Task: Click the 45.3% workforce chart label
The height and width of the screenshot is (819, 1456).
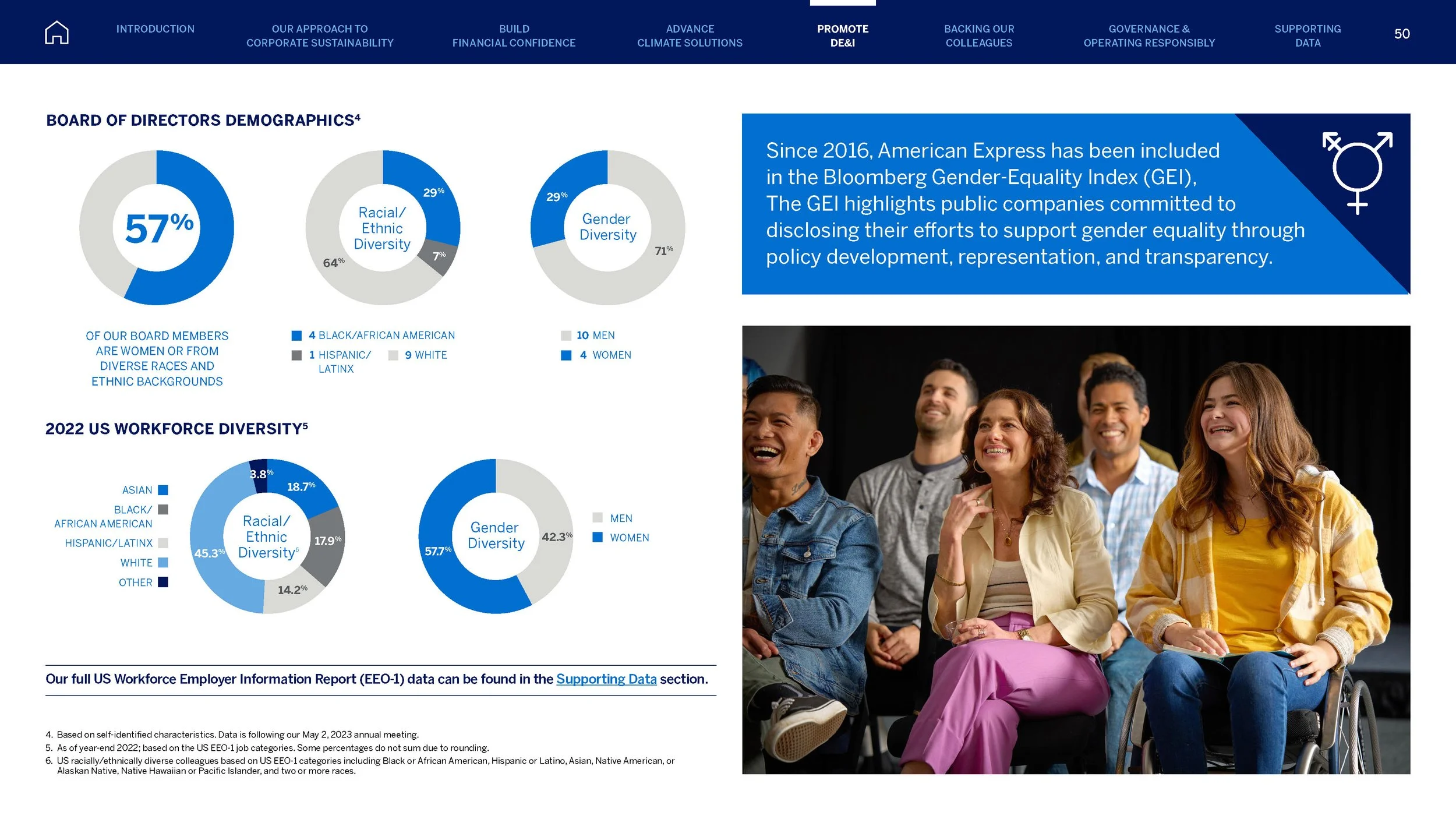Action: tap(209, 553)
